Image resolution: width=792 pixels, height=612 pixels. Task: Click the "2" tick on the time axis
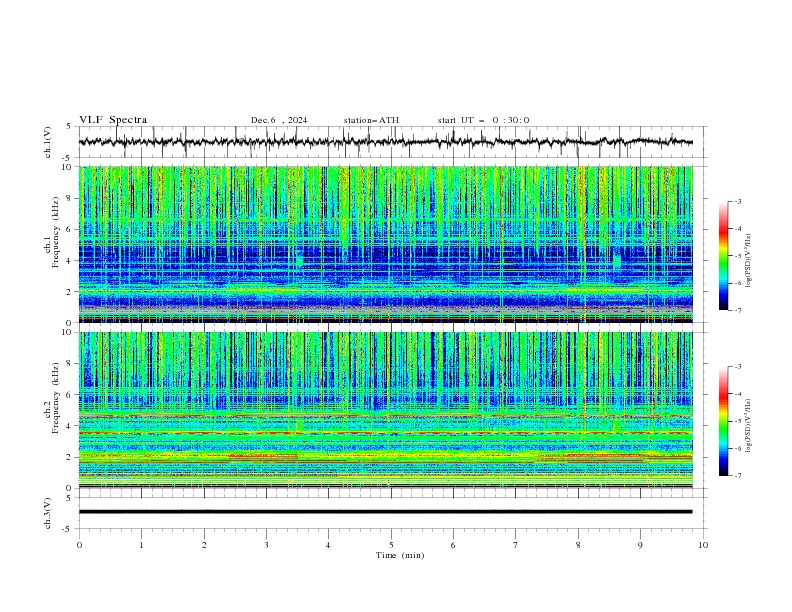pyautogui.click(x=204, y=545)
